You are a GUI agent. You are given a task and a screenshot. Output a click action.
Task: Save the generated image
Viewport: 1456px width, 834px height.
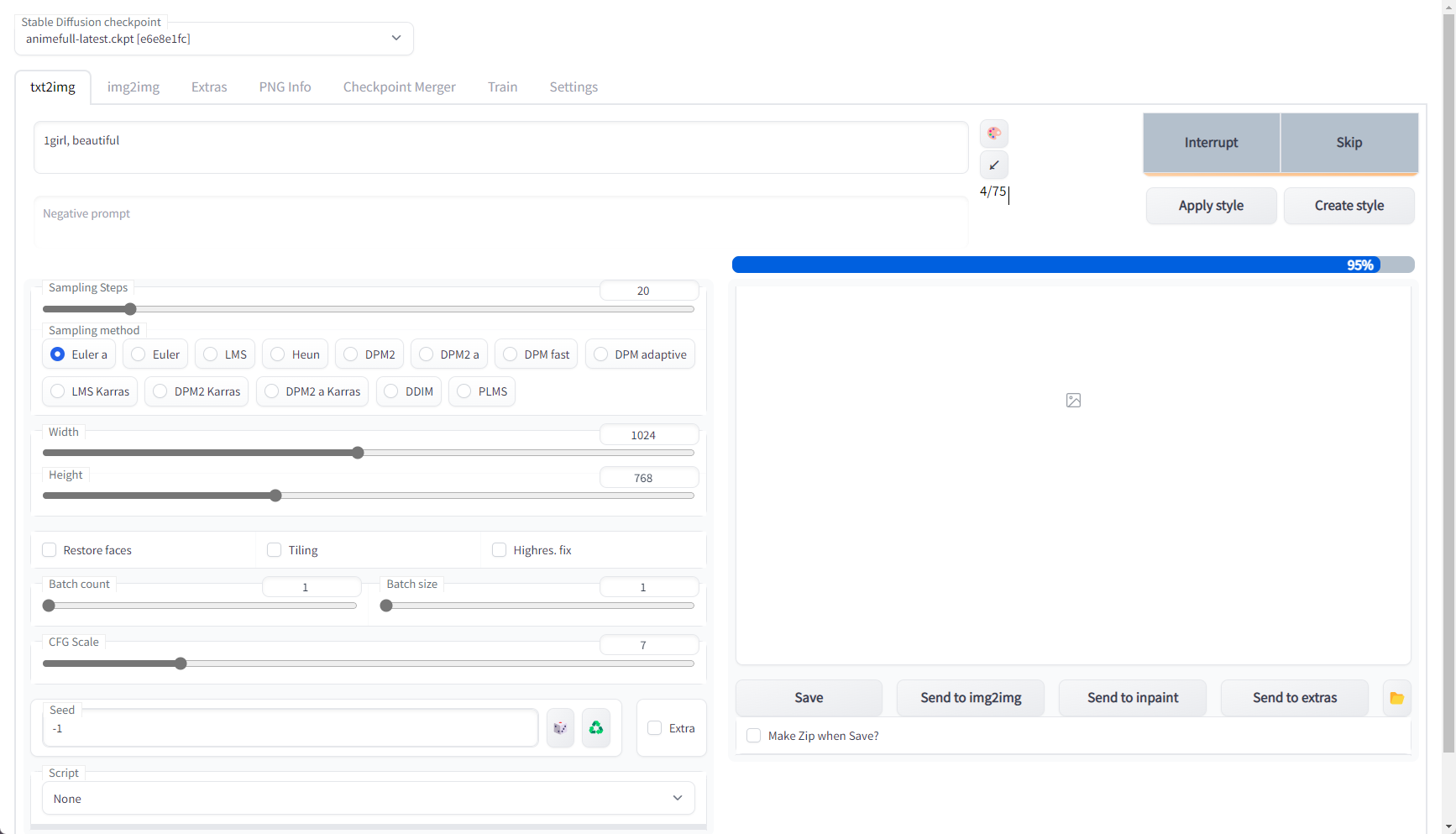809,698
